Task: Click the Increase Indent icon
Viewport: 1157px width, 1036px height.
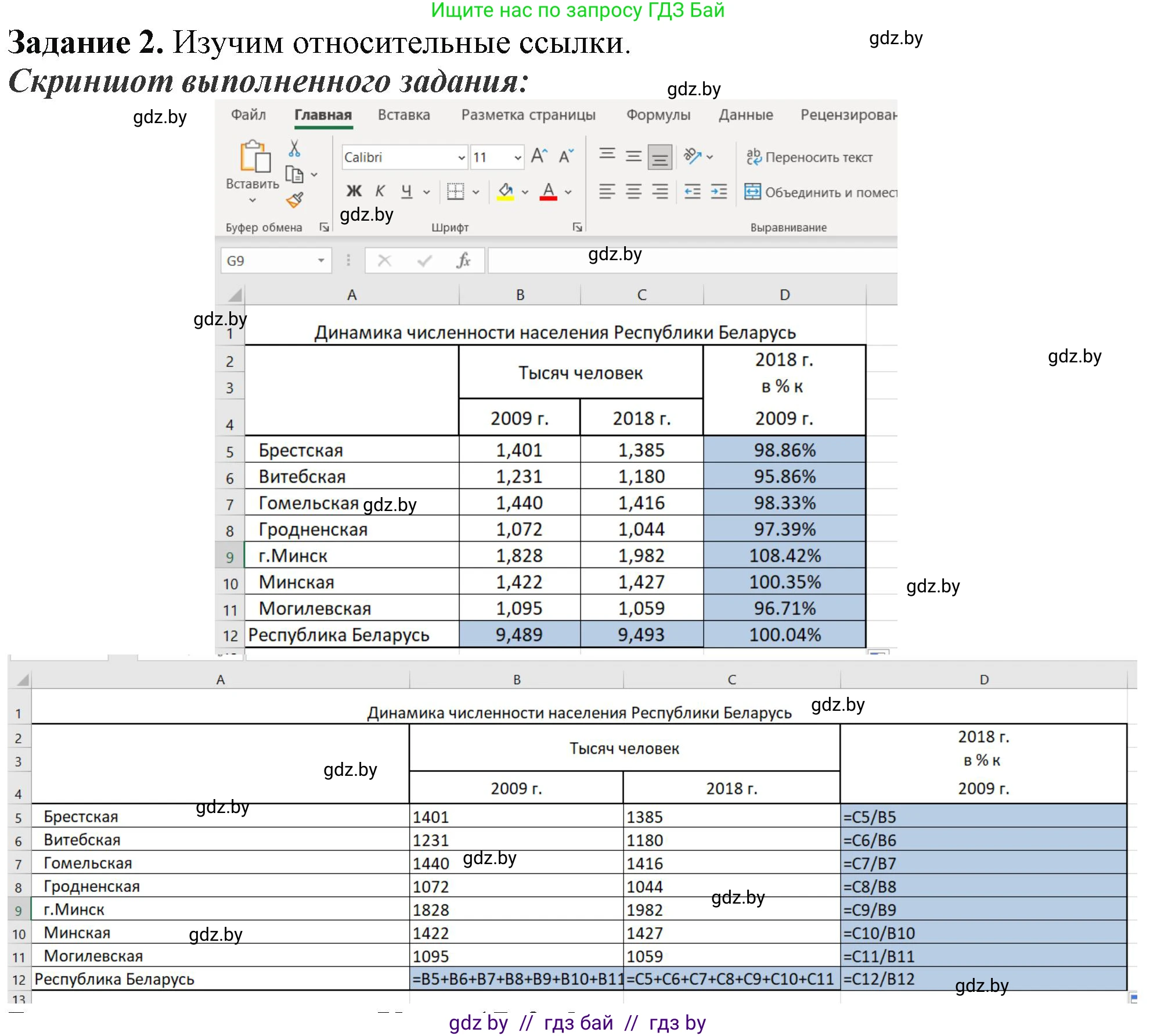Action: (x=719, y=191)
